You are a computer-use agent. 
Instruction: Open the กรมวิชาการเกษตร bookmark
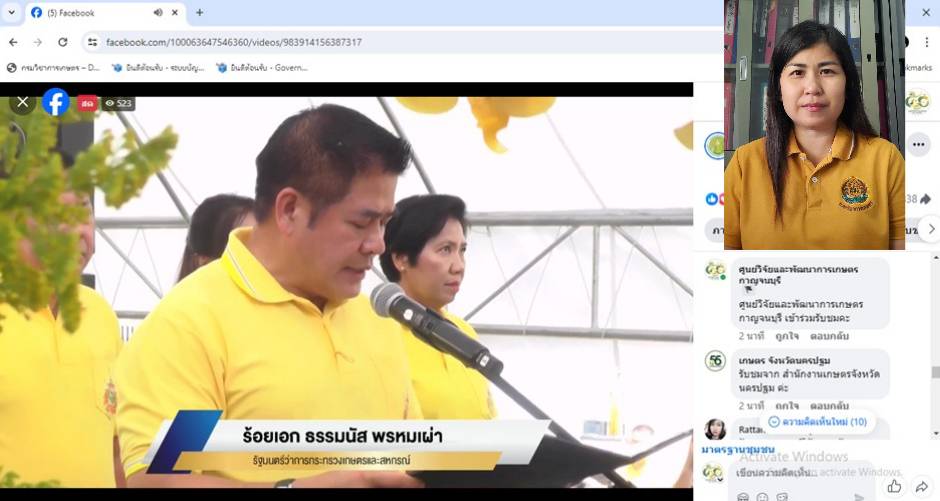tap(53, 68)
